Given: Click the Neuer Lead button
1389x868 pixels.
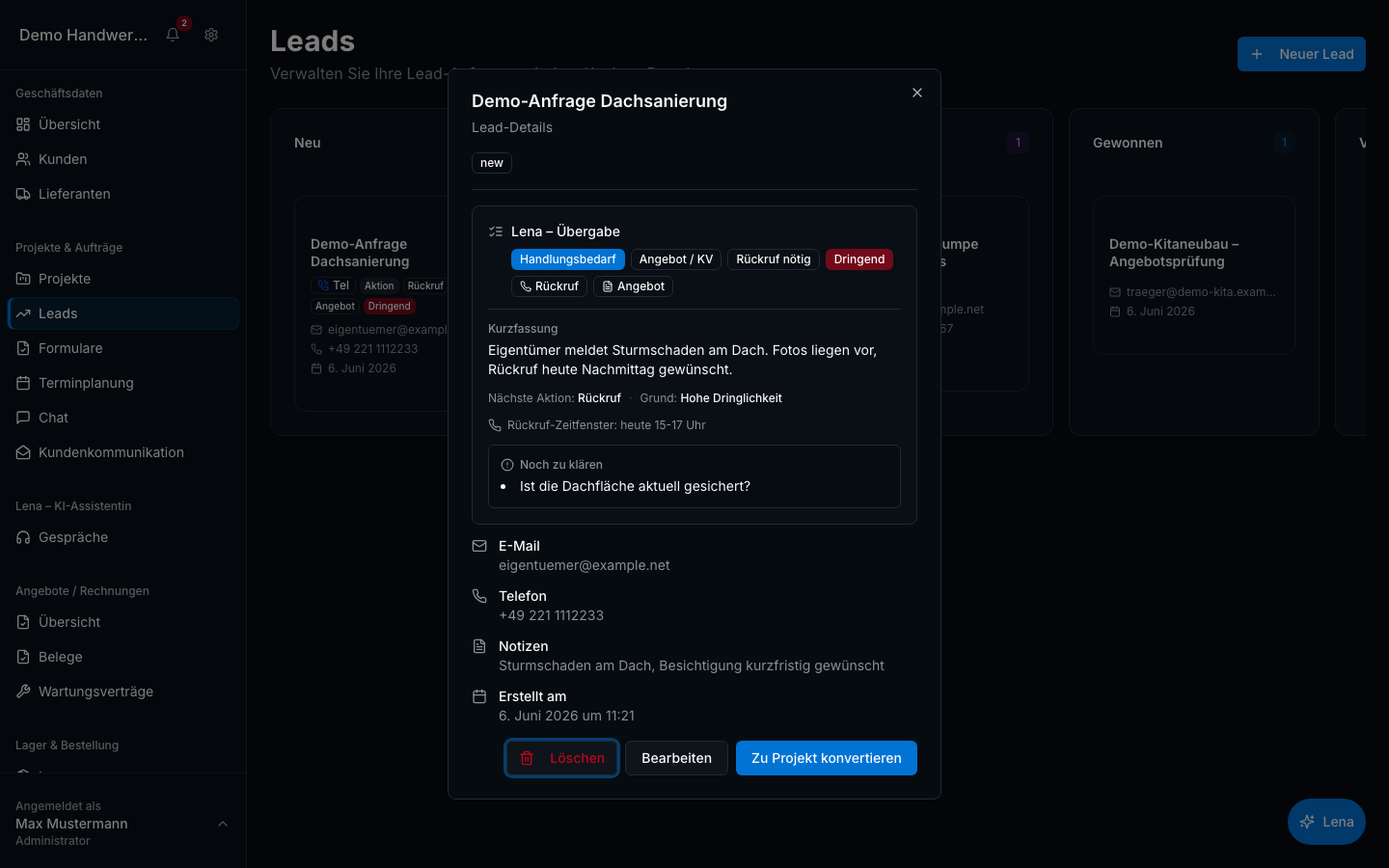Looking at the screenshot, I should [1301, 54].
